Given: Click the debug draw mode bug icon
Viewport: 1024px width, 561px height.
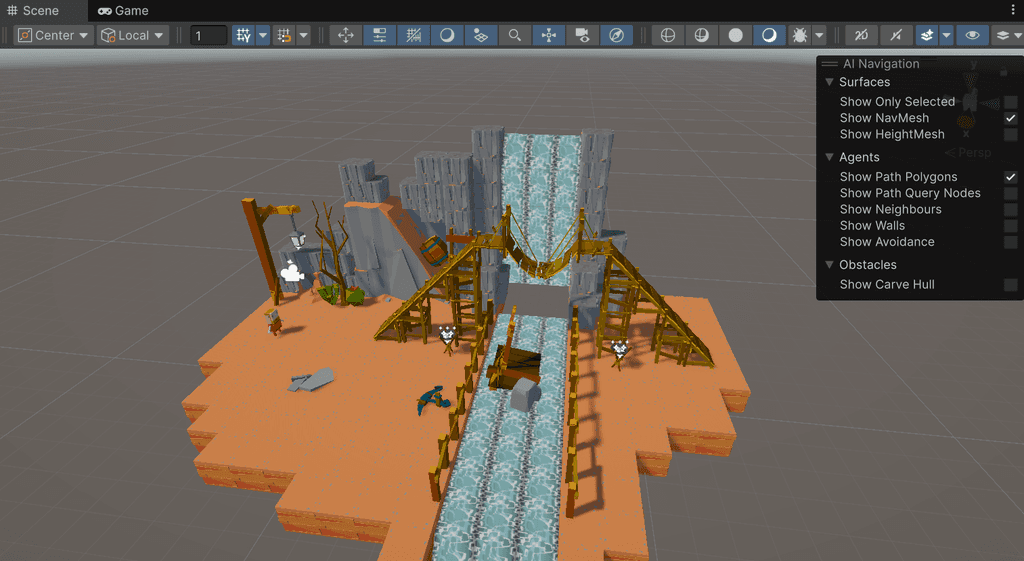Looking at the screenshot, I should 799,35.
